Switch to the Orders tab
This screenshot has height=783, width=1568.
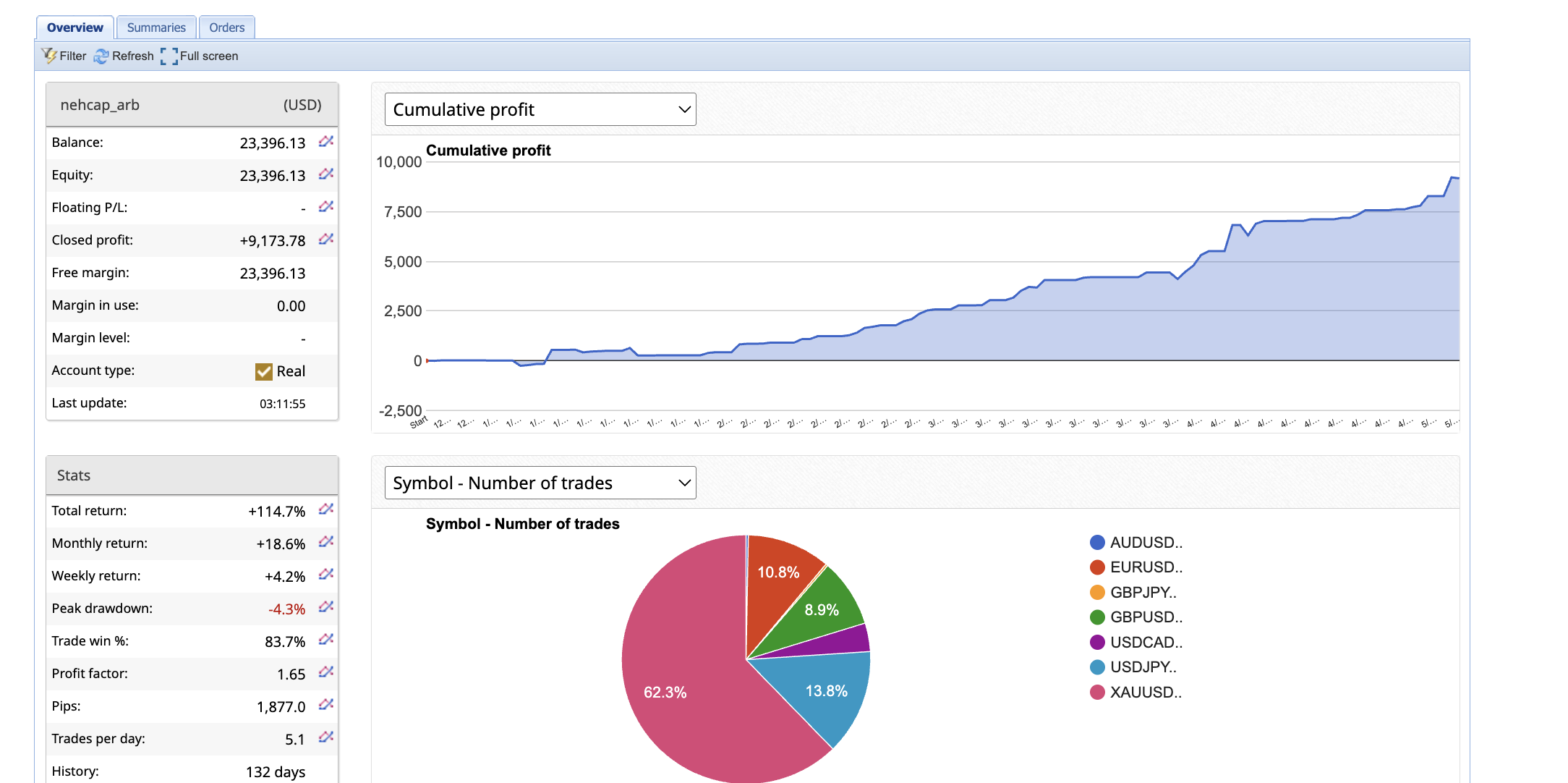pyautogui.click(x=226, y=27)
